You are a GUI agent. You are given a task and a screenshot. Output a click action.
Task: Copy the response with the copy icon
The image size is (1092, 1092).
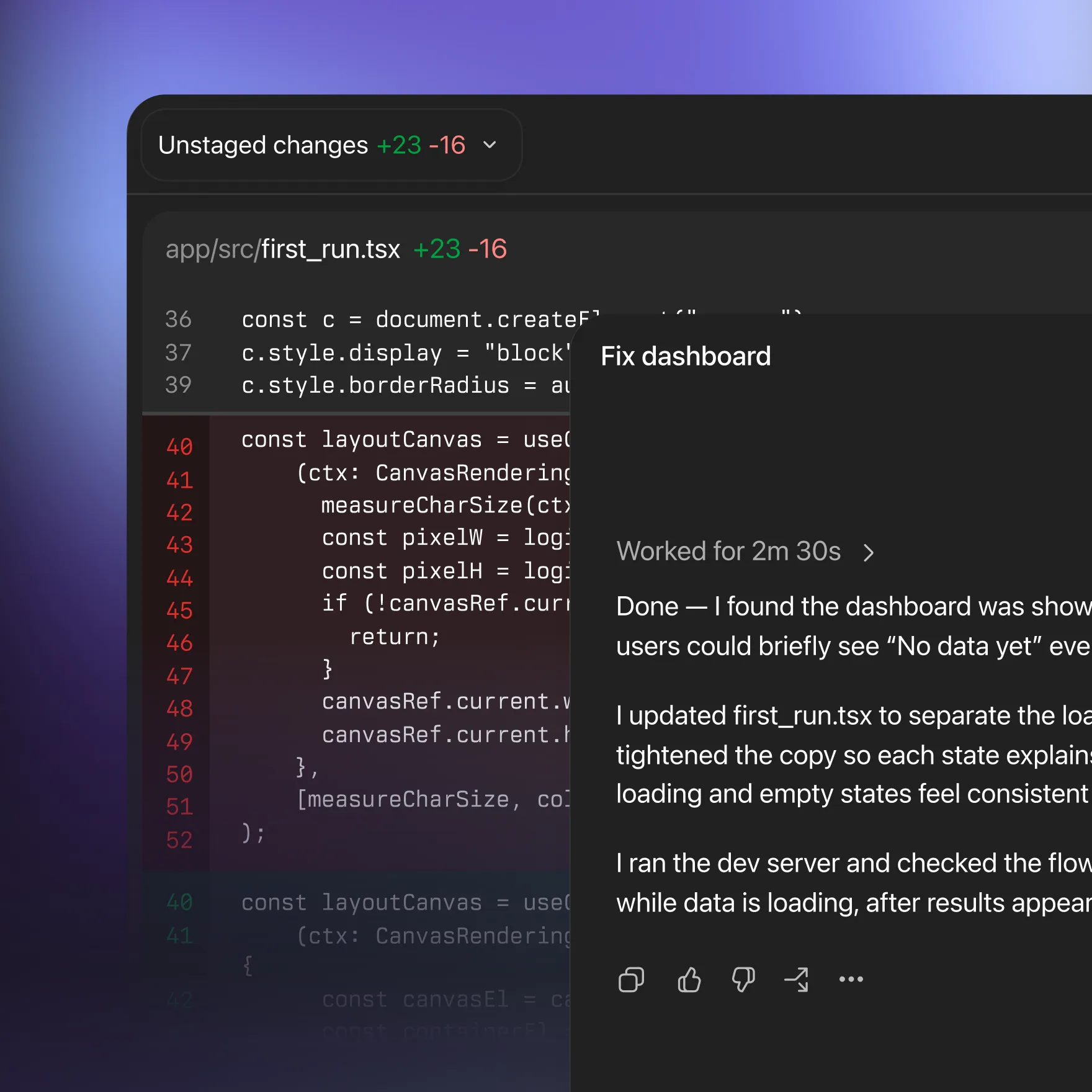(631, 980)
